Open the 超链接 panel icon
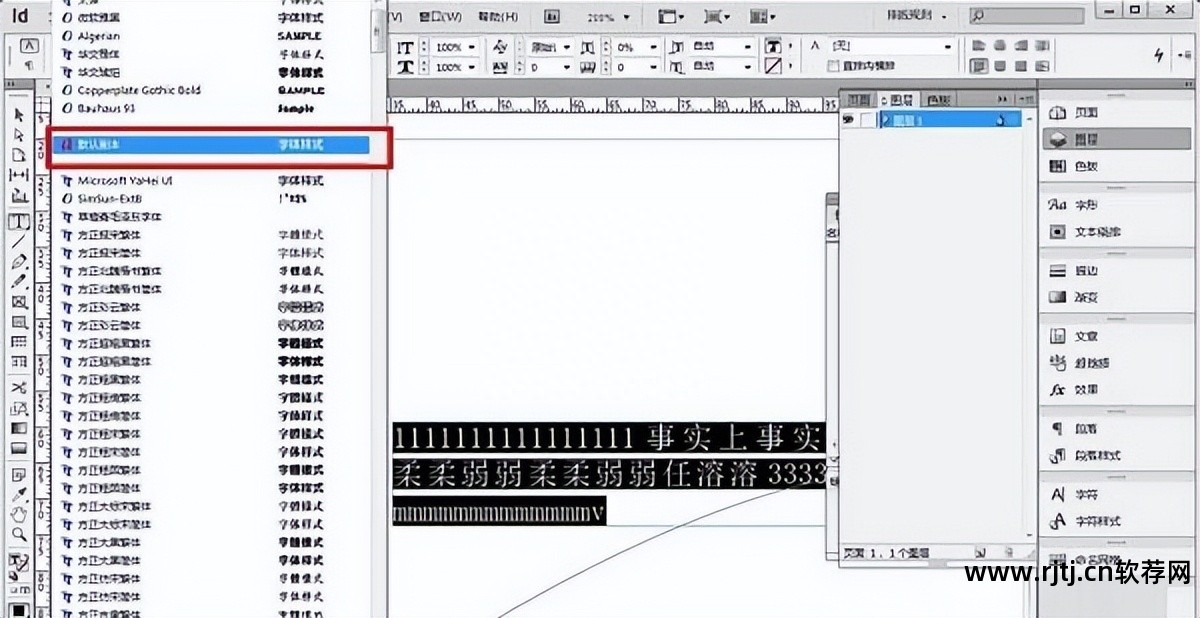The image size is (1200, 618). point(1058,362)
